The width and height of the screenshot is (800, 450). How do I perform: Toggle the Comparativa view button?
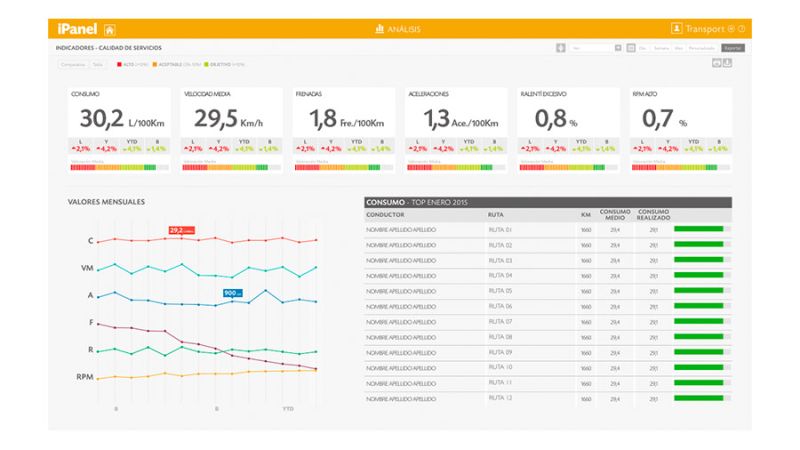[x=73, y=64]
